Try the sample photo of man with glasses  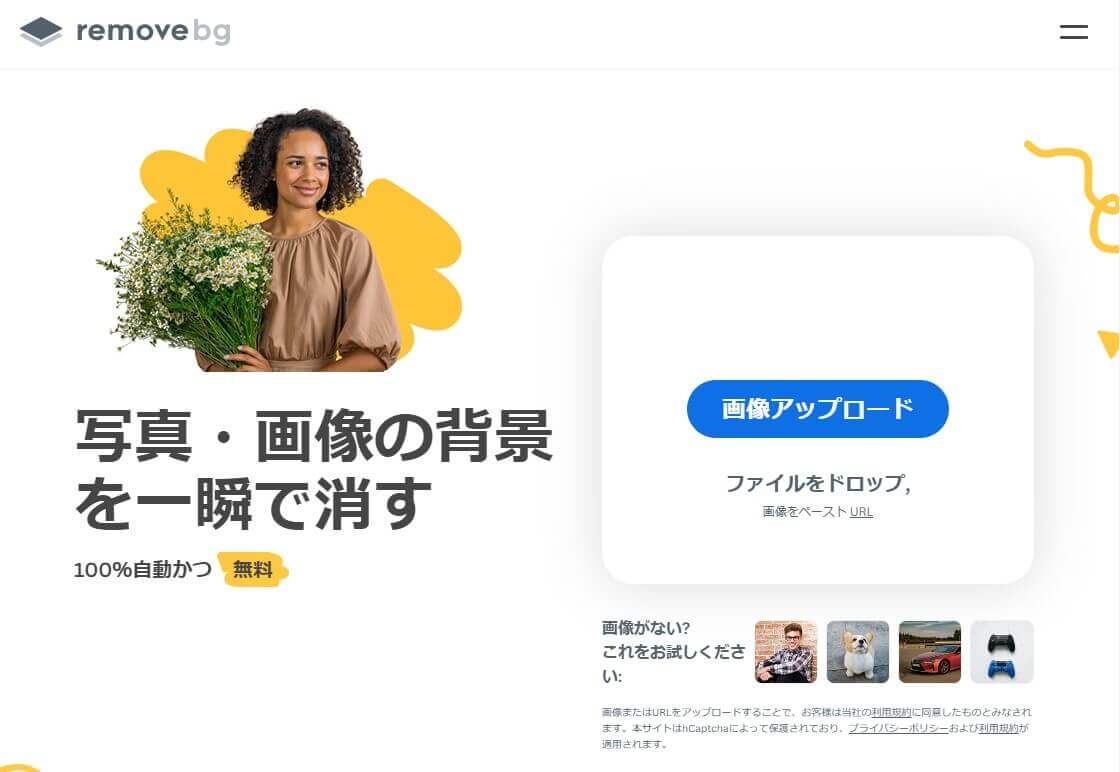(786, 651)
